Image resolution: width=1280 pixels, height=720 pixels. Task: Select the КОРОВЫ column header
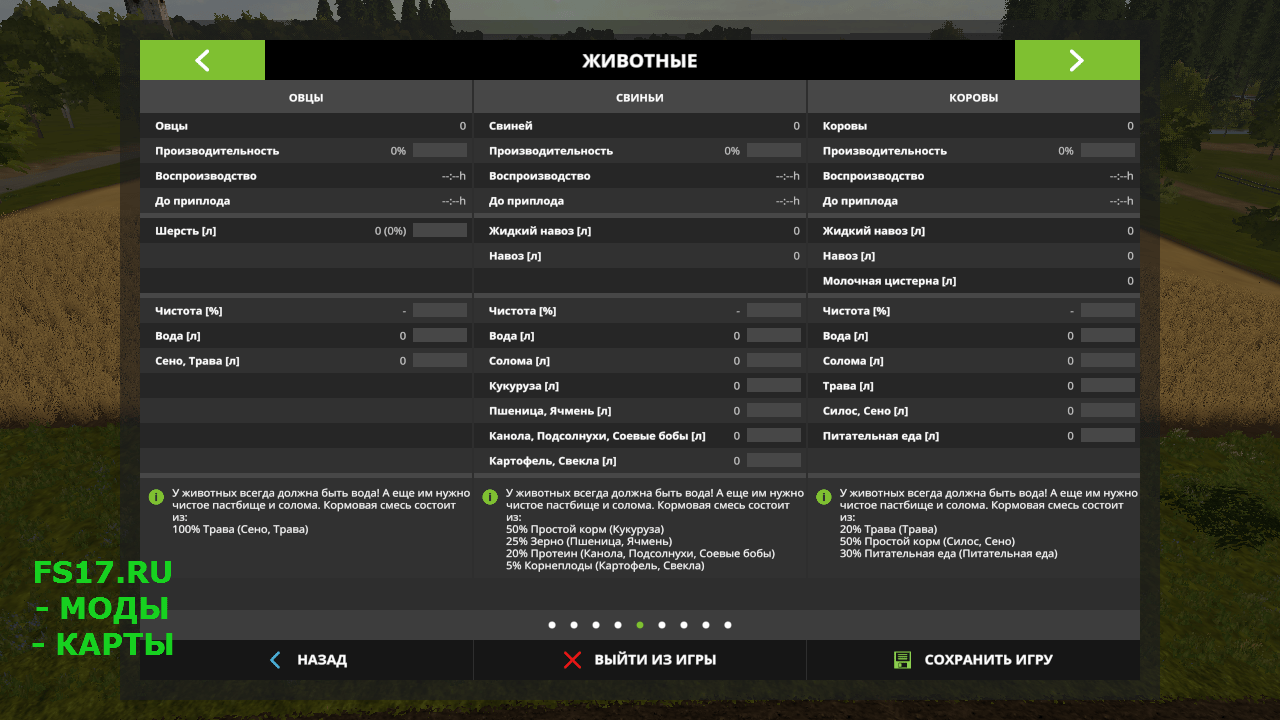pyautogui.click(x=974, y=98)
